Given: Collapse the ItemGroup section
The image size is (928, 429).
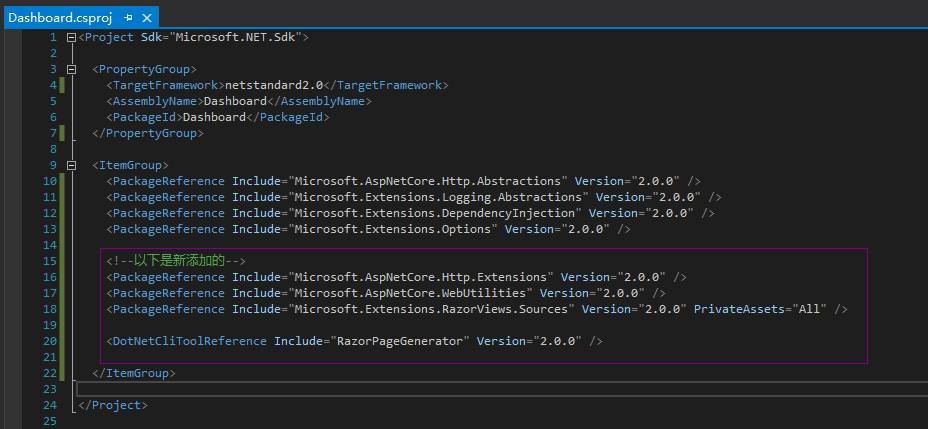Looking at the screenshot, I should point(71,165).
